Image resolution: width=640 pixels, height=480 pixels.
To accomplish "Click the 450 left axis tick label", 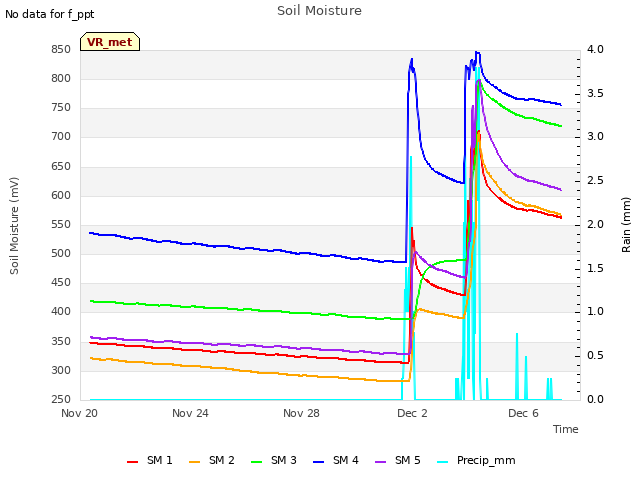I will coord(61,282).
